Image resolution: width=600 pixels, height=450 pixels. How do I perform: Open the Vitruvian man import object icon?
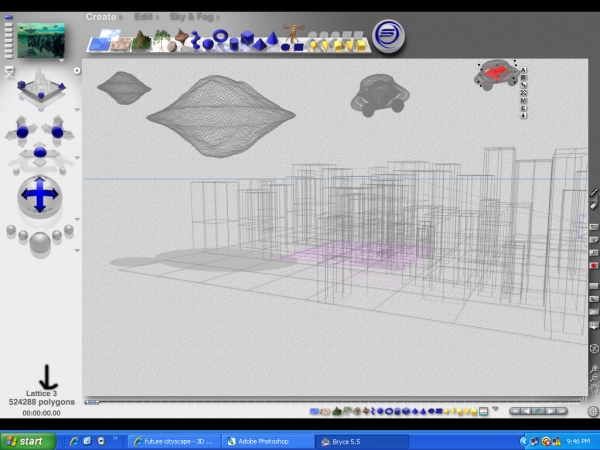tap(293, 32)
